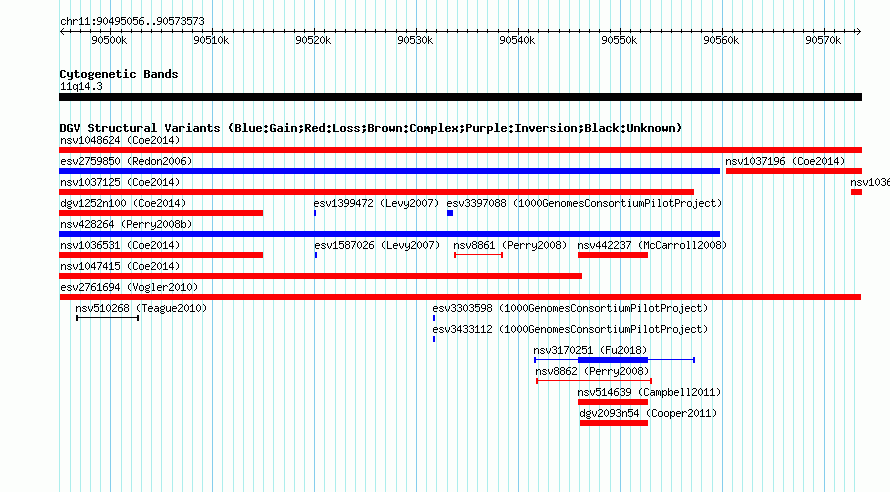Click the ruler's left arrow end
890x492 pixels.
(62, 31)
